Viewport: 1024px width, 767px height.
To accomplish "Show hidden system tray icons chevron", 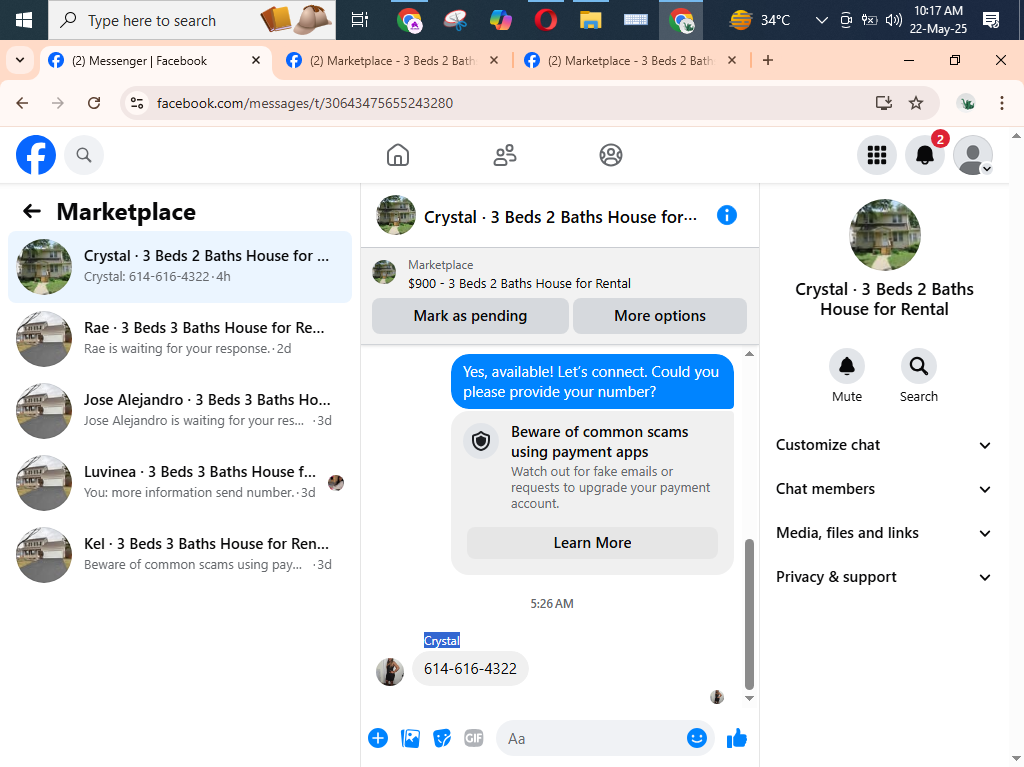I will point(822,20).
